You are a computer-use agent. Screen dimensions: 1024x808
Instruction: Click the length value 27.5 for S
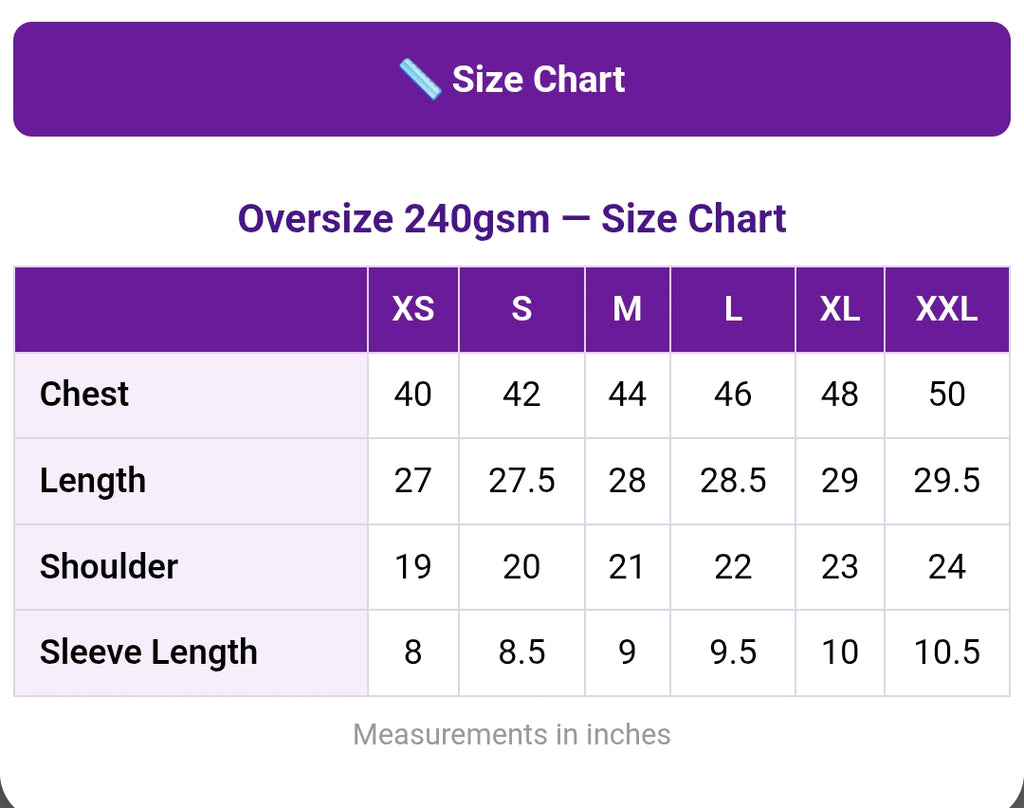[521, 481]
